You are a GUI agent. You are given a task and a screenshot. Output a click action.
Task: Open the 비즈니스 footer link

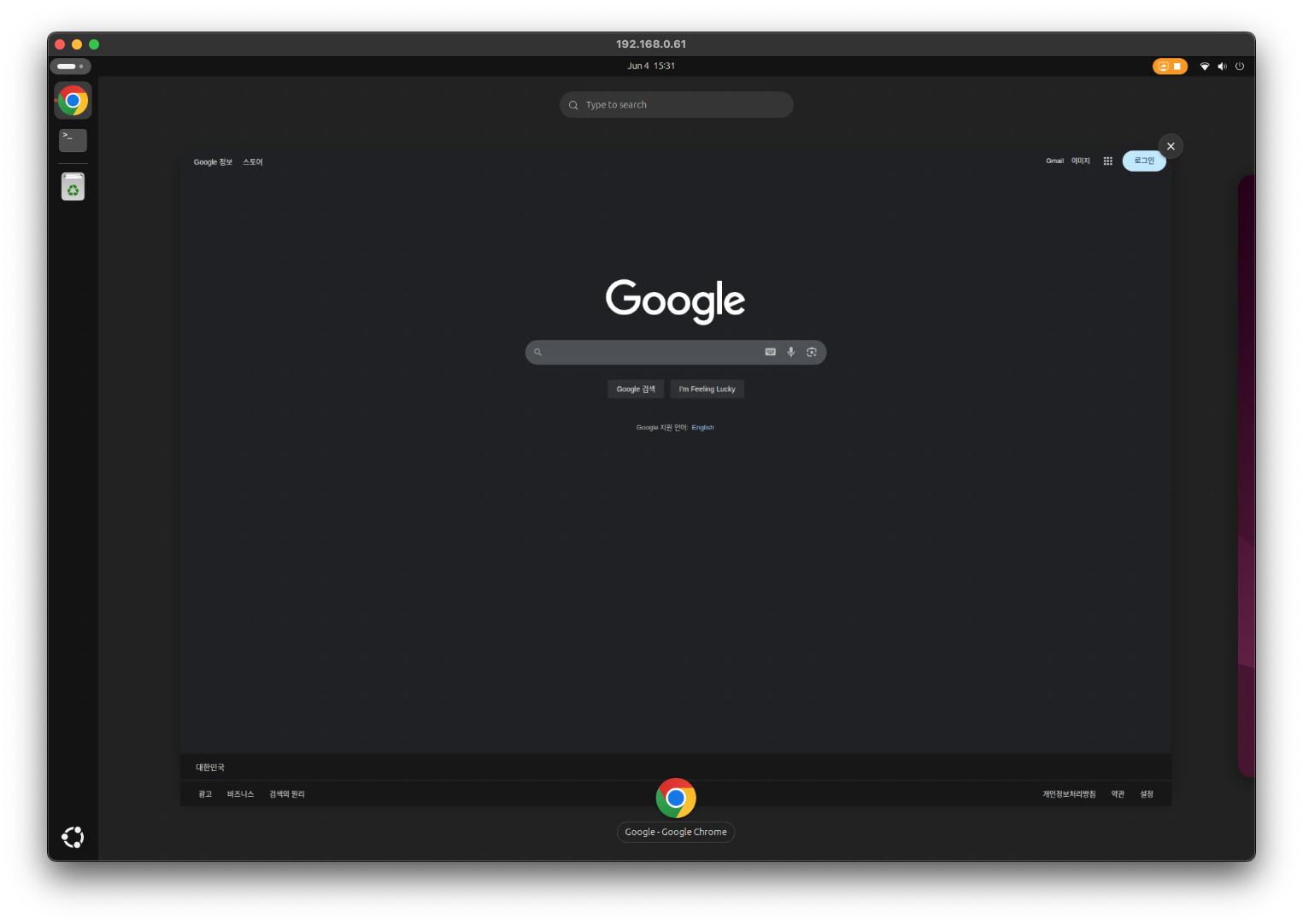240,794
